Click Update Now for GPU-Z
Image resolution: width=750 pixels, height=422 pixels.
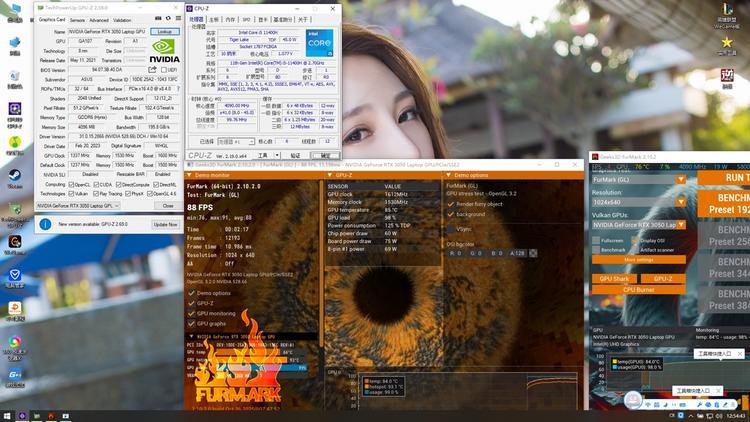(x=165, y=224)
